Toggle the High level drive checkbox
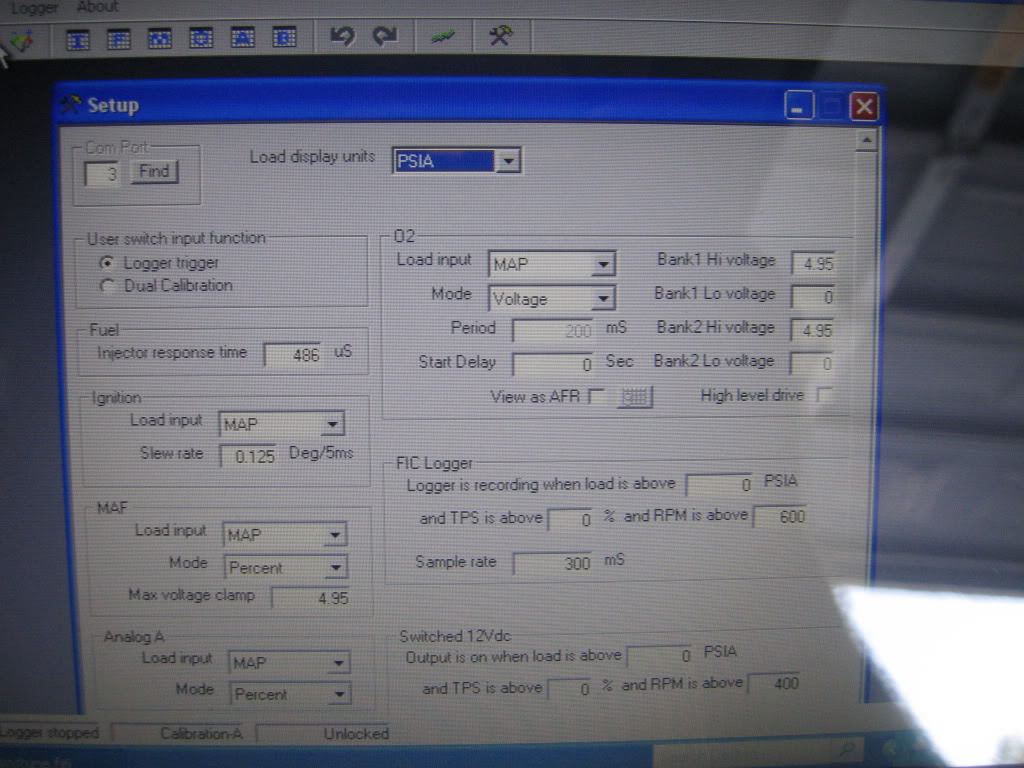This screenshot has width=1024, height=768. pos(824,394)
